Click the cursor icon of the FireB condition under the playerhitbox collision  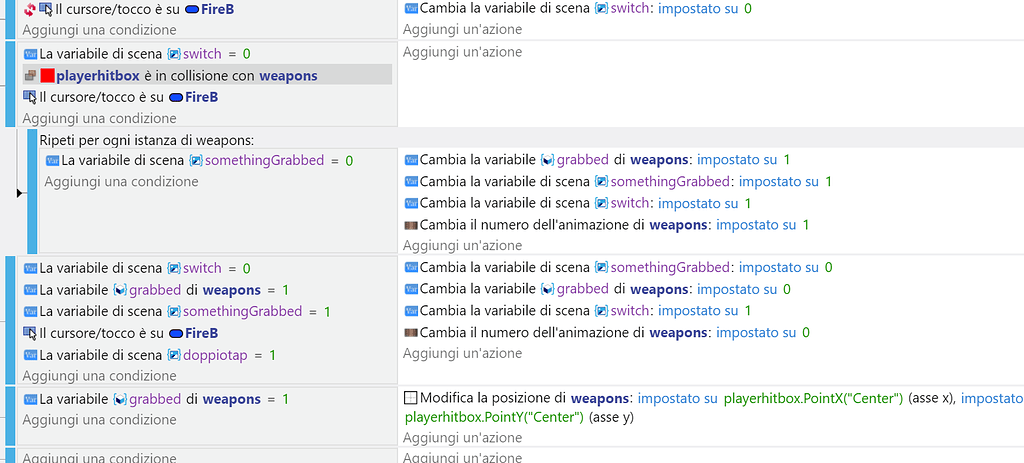click(30, 97)
